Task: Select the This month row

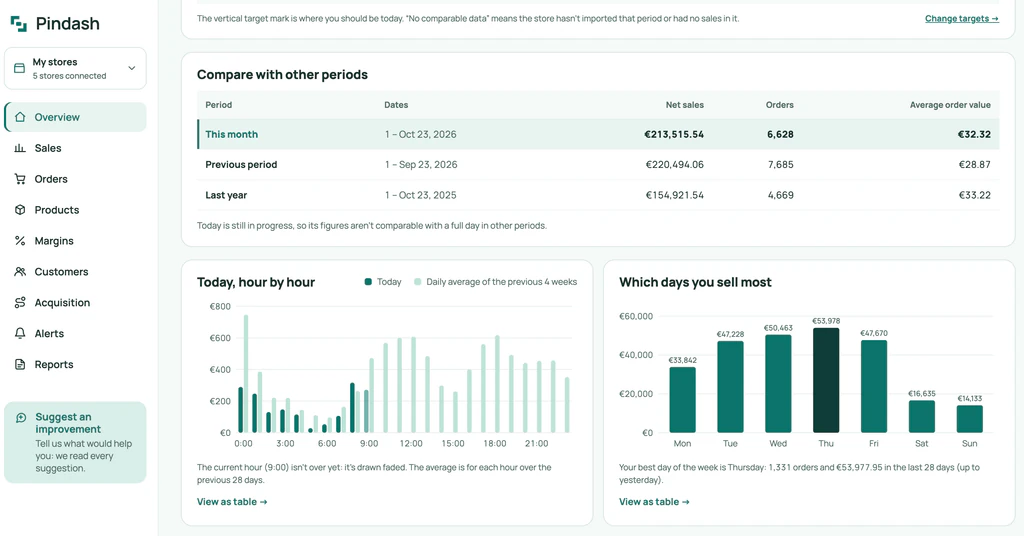Action: pyautogui.click(x=598, y=134)
